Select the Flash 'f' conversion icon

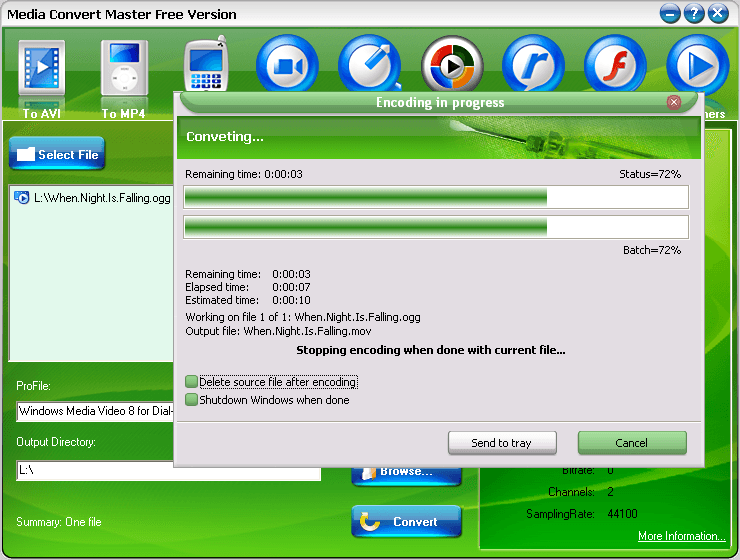click(x=615, y=64)
